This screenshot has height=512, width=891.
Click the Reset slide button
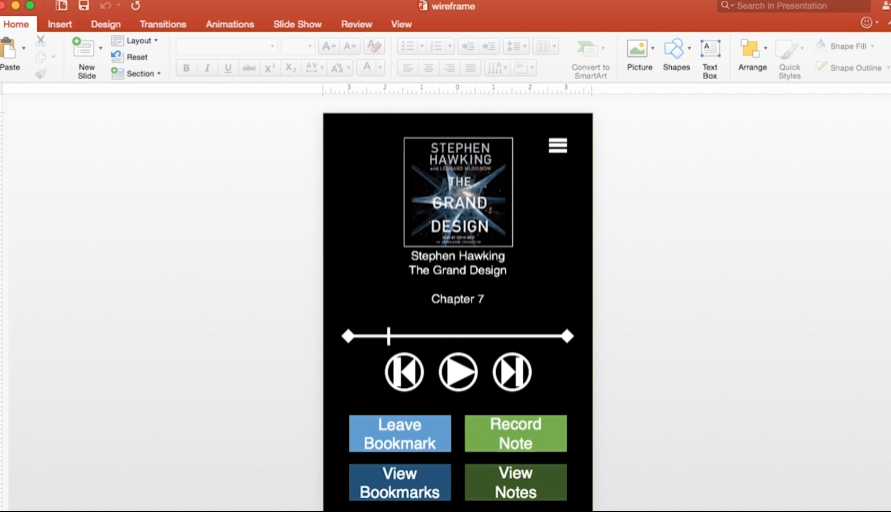pos(130,57)
